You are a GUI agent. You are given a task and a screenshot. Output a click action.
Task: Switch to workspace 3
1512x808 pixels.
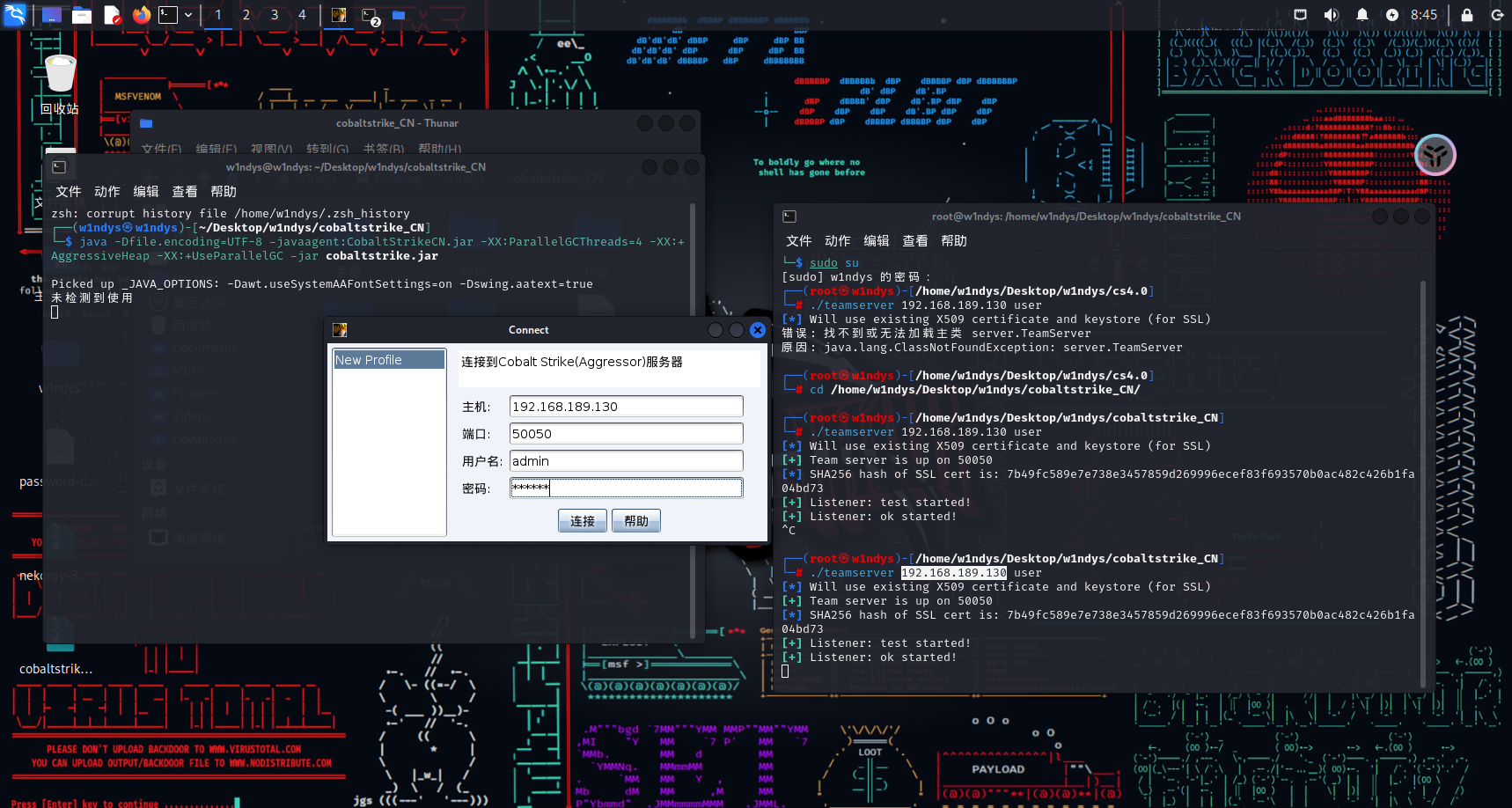[275, 15]
